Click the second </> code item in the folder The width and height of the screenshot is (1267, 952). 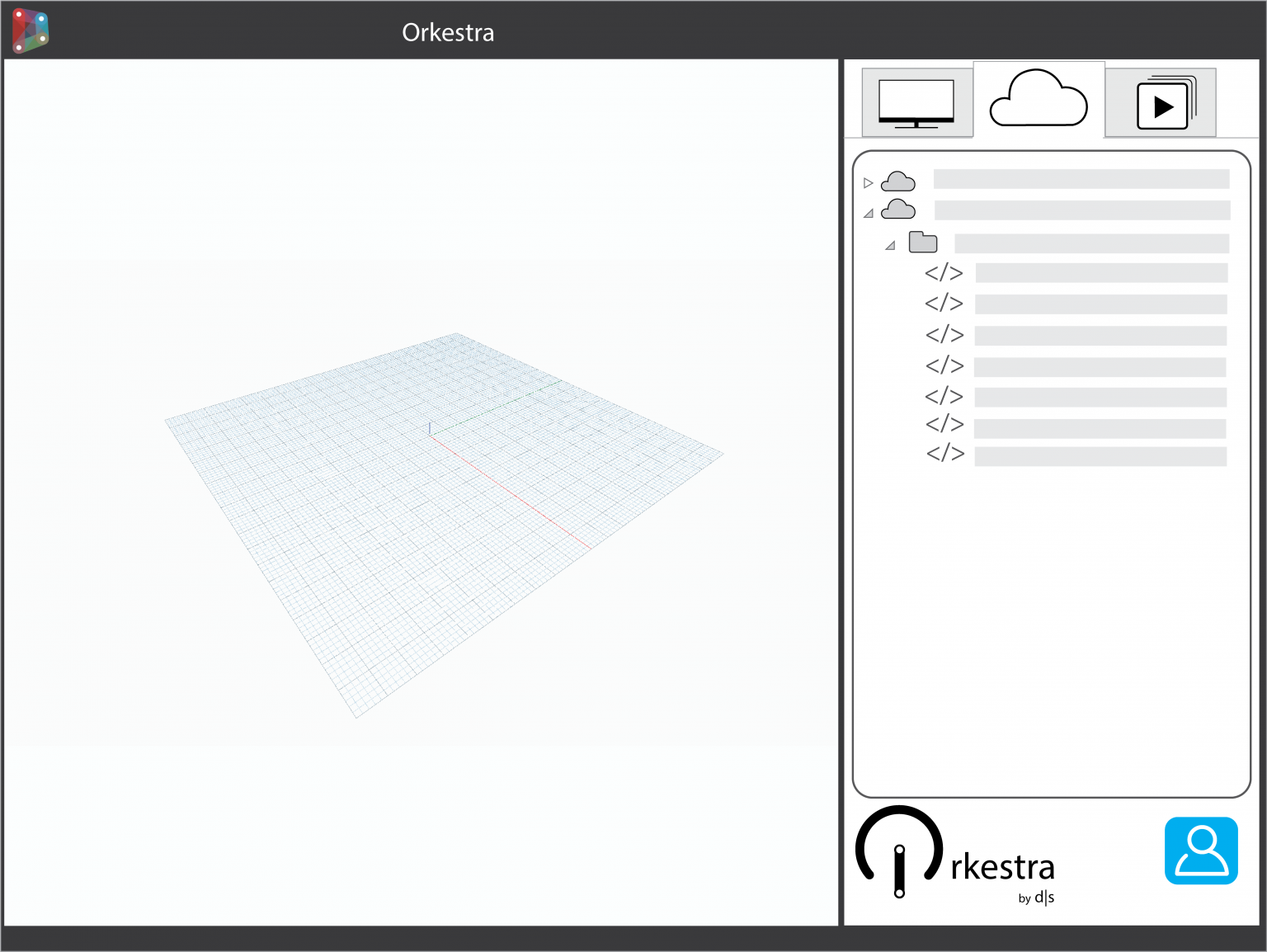coord(945,304)
